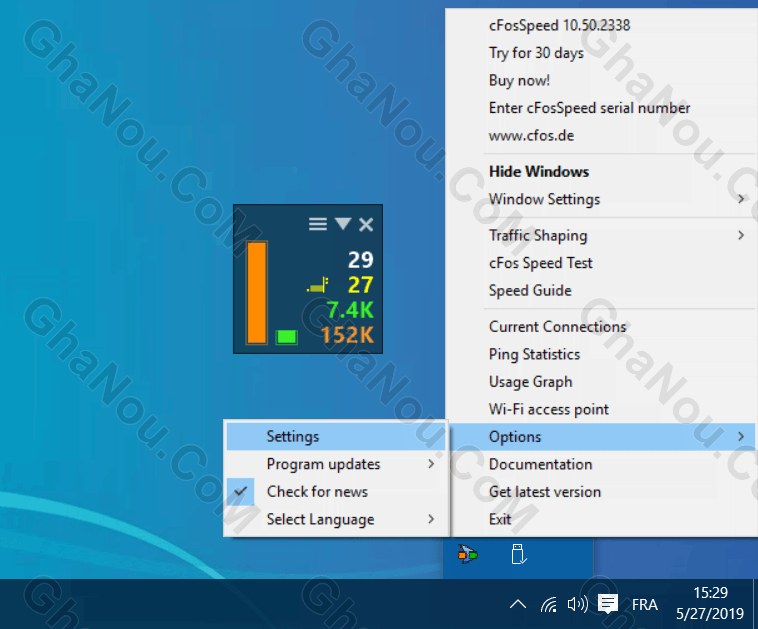This screenshot has width=758, height=629.
Task: Click the volume speaker taskbar icon
Action: pyautogui.click(x=577, y=604)
